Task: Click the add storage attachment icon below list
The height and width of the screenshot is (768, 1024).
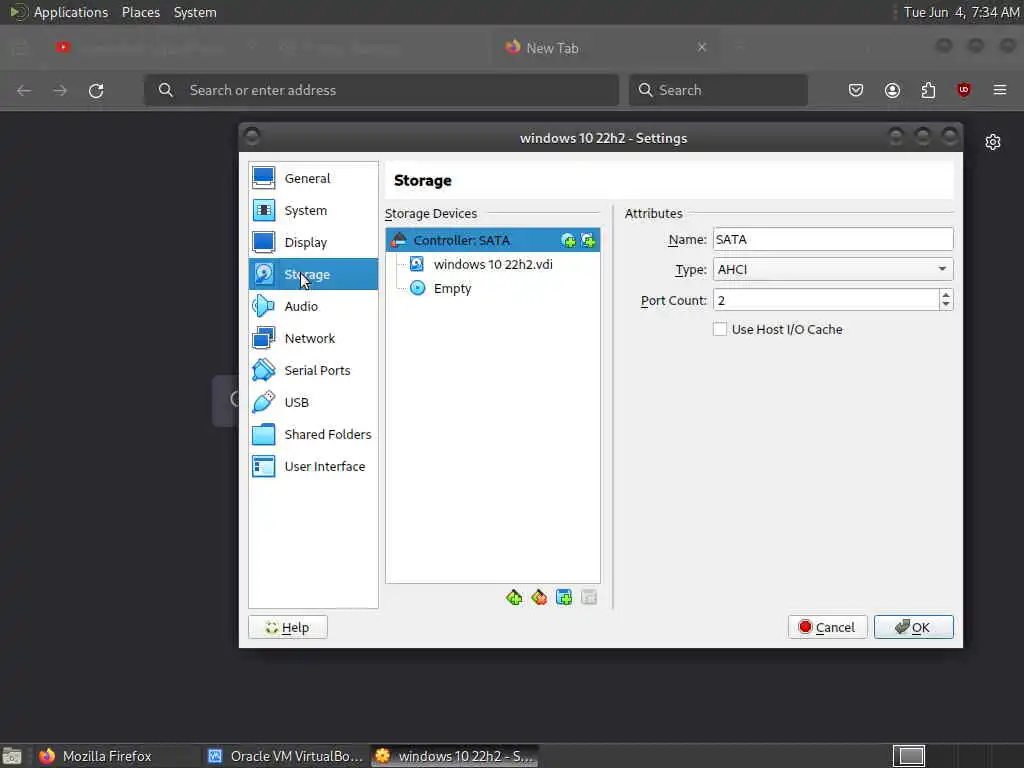Action: point(564,597)
